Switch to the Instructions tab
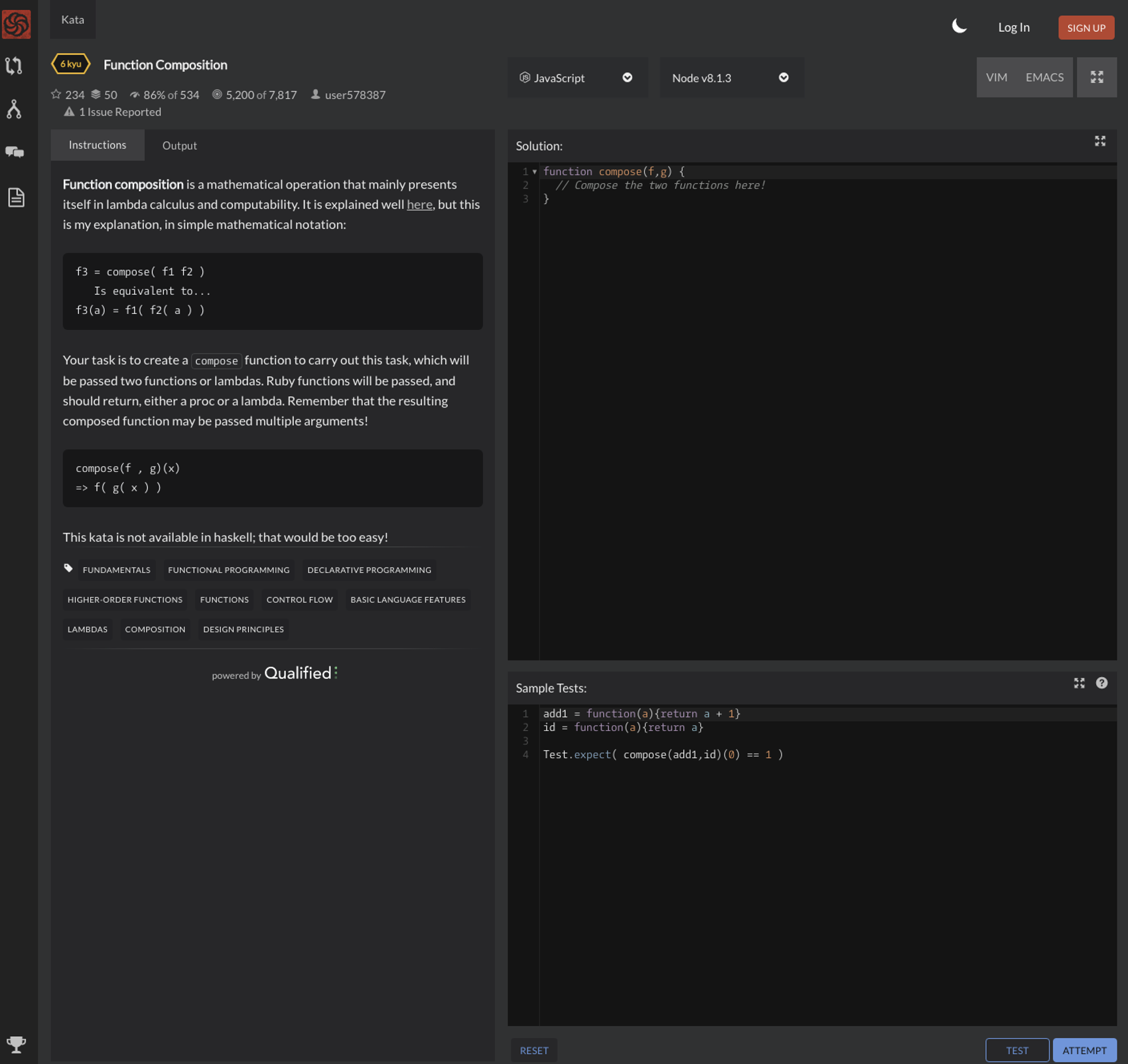This screenshot has width=1128, height=1064. 98,145
